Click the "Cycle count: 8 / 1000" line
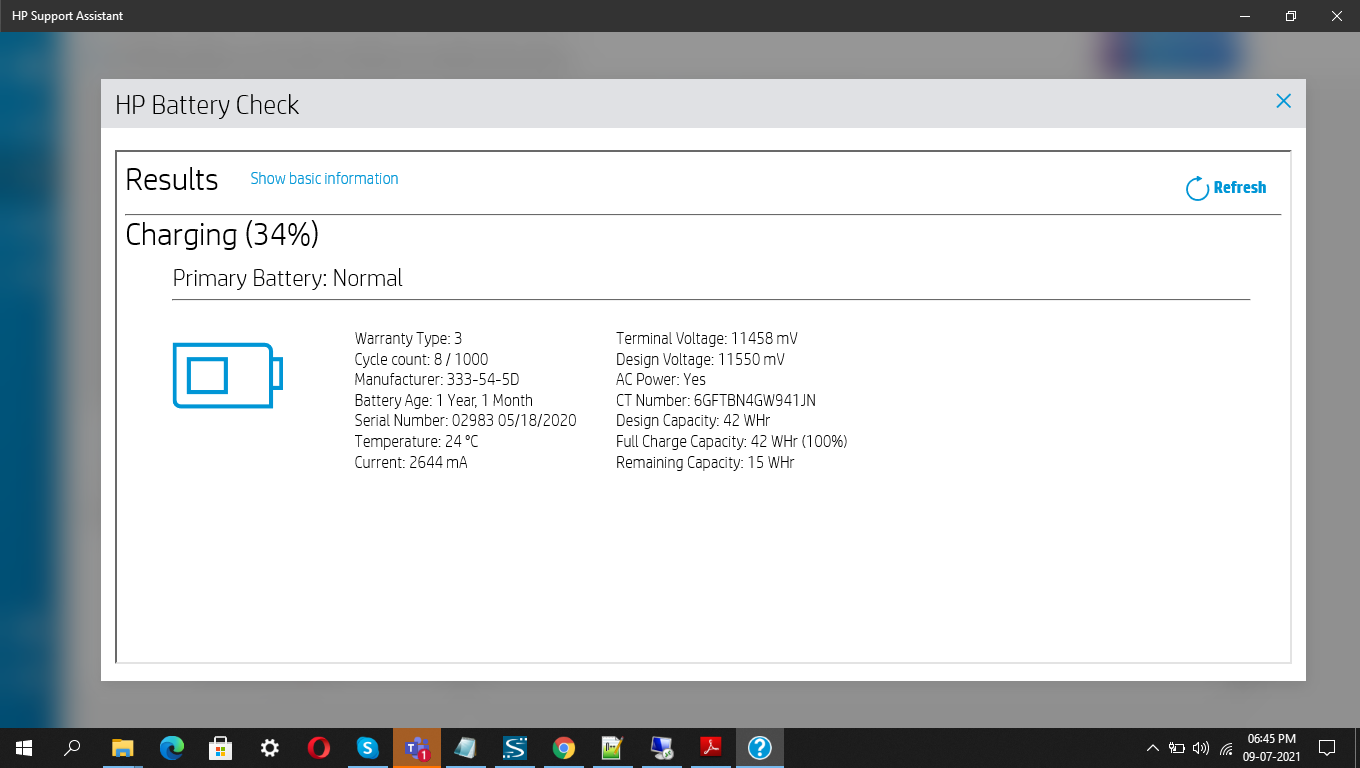 click(421, 359)
